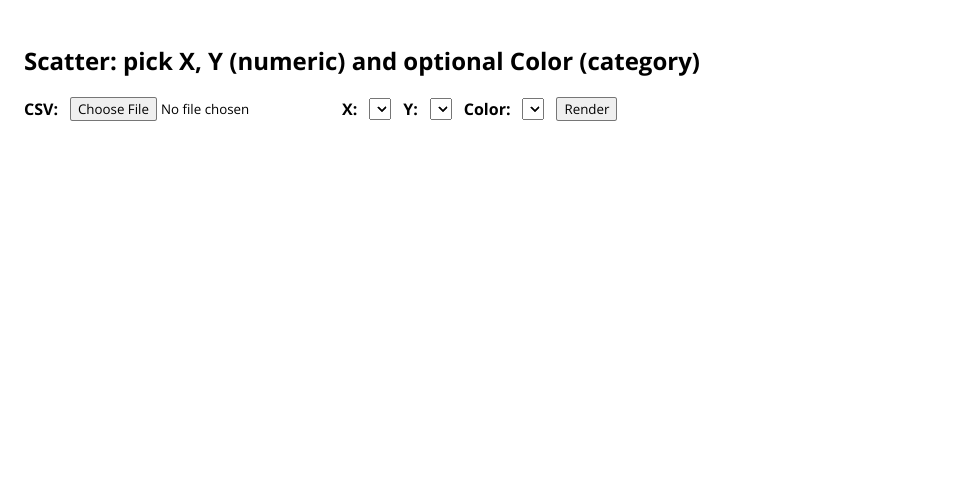
Task: Open file browser for CSV input
Action: pyautogui.click(x=113, y=109)
